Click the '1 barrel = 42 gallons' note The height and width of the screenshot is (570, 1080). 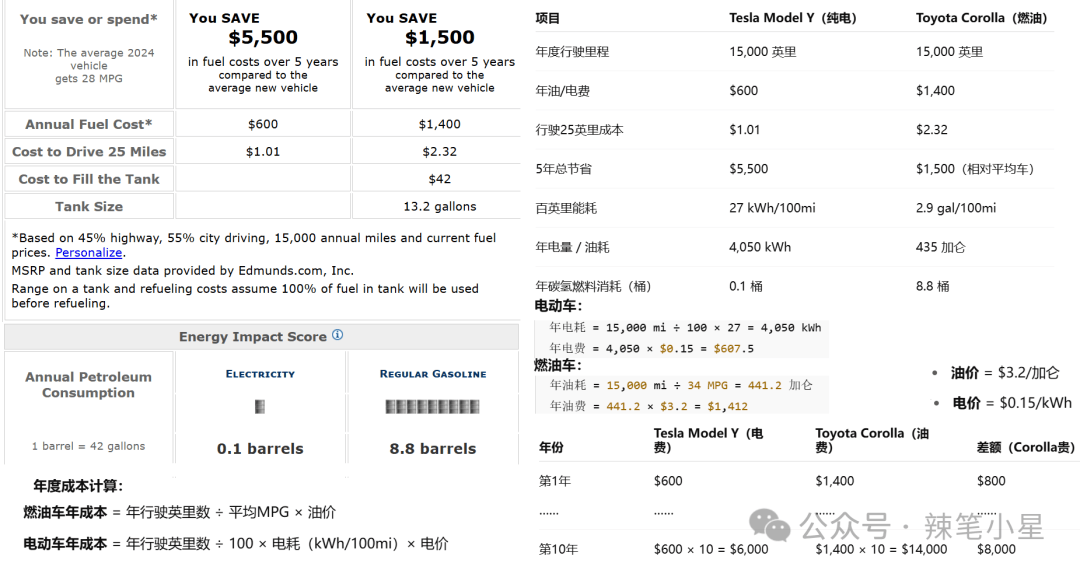point(89,446)
